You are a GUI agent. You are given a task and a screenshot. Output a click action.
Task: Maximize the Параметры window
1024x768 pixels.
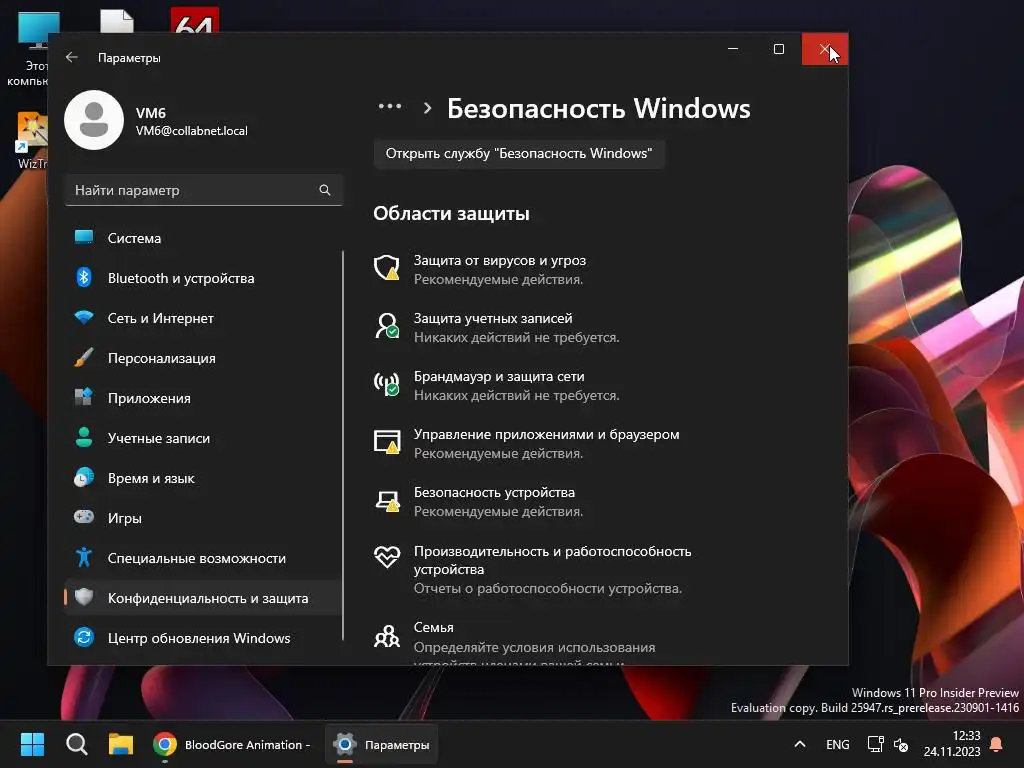(x=778, y=49)
